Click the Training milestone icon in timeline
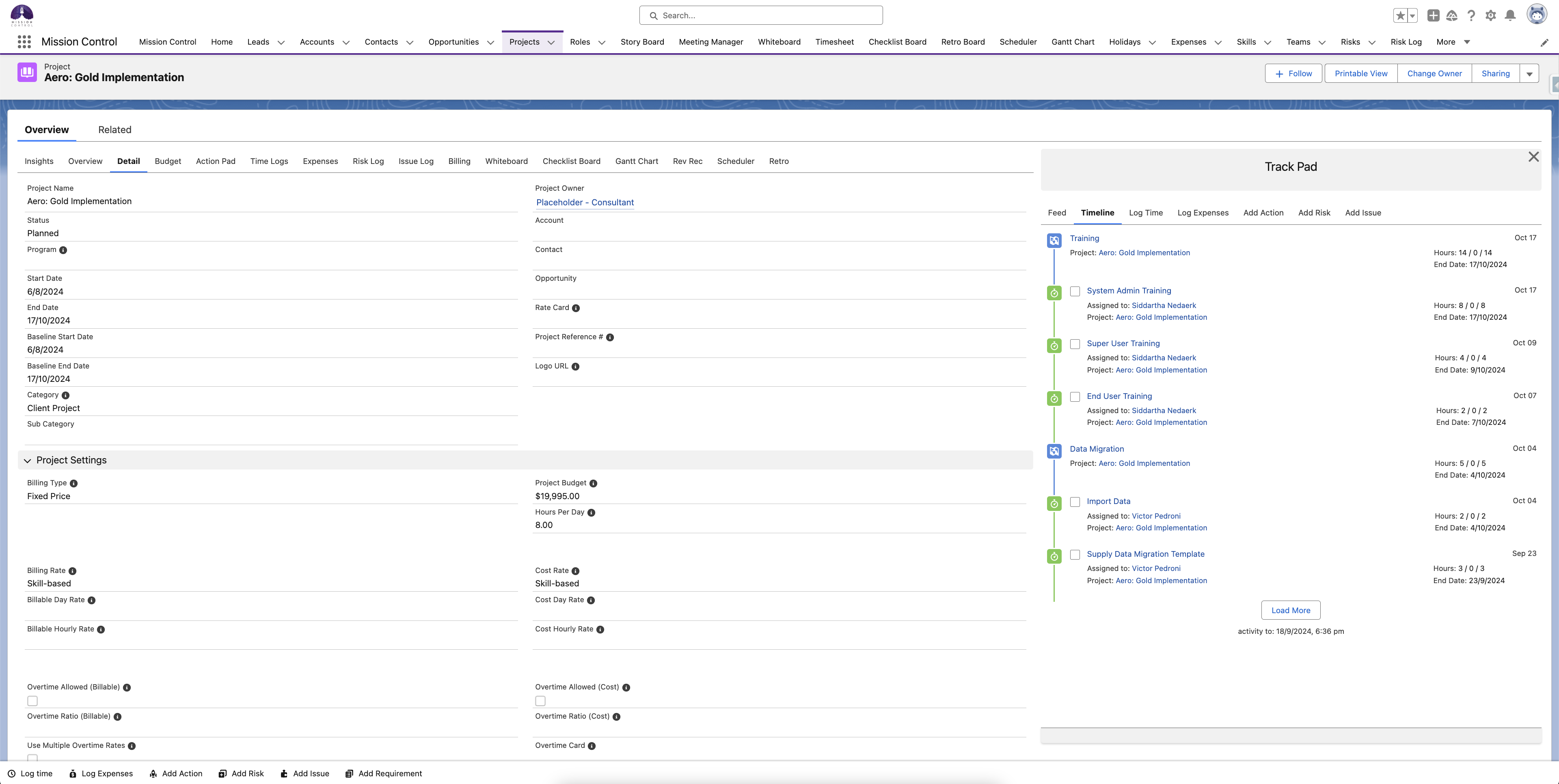 (x=1054, y=240)
